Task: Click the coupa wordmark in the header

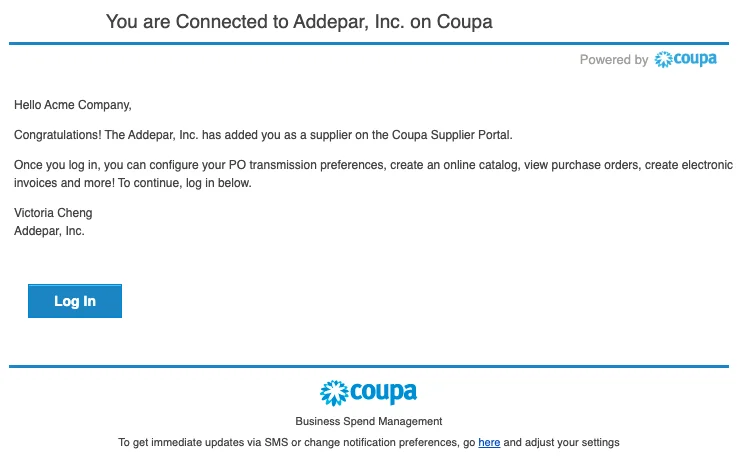Action: [x=695, y=59]
